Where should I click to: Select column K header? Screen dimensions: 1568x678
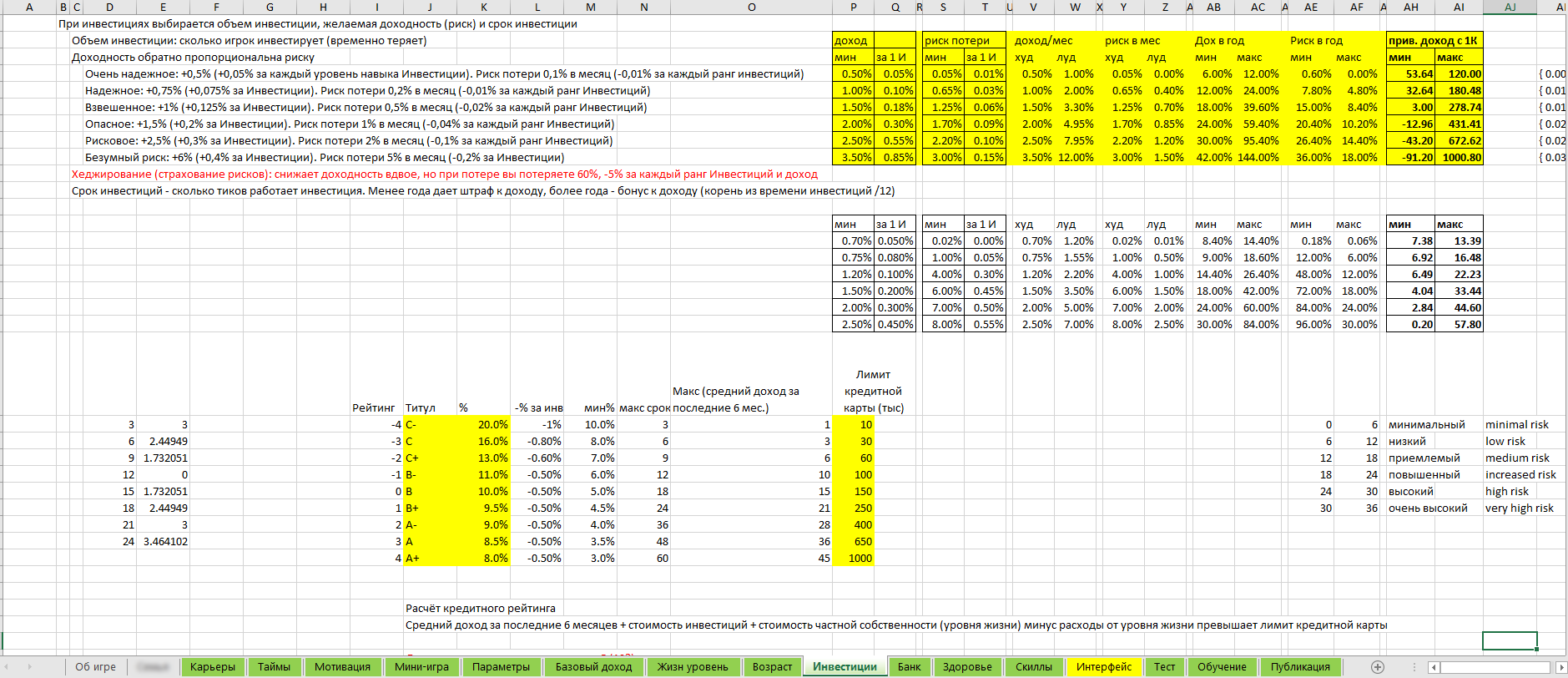(x=483, y=7)
